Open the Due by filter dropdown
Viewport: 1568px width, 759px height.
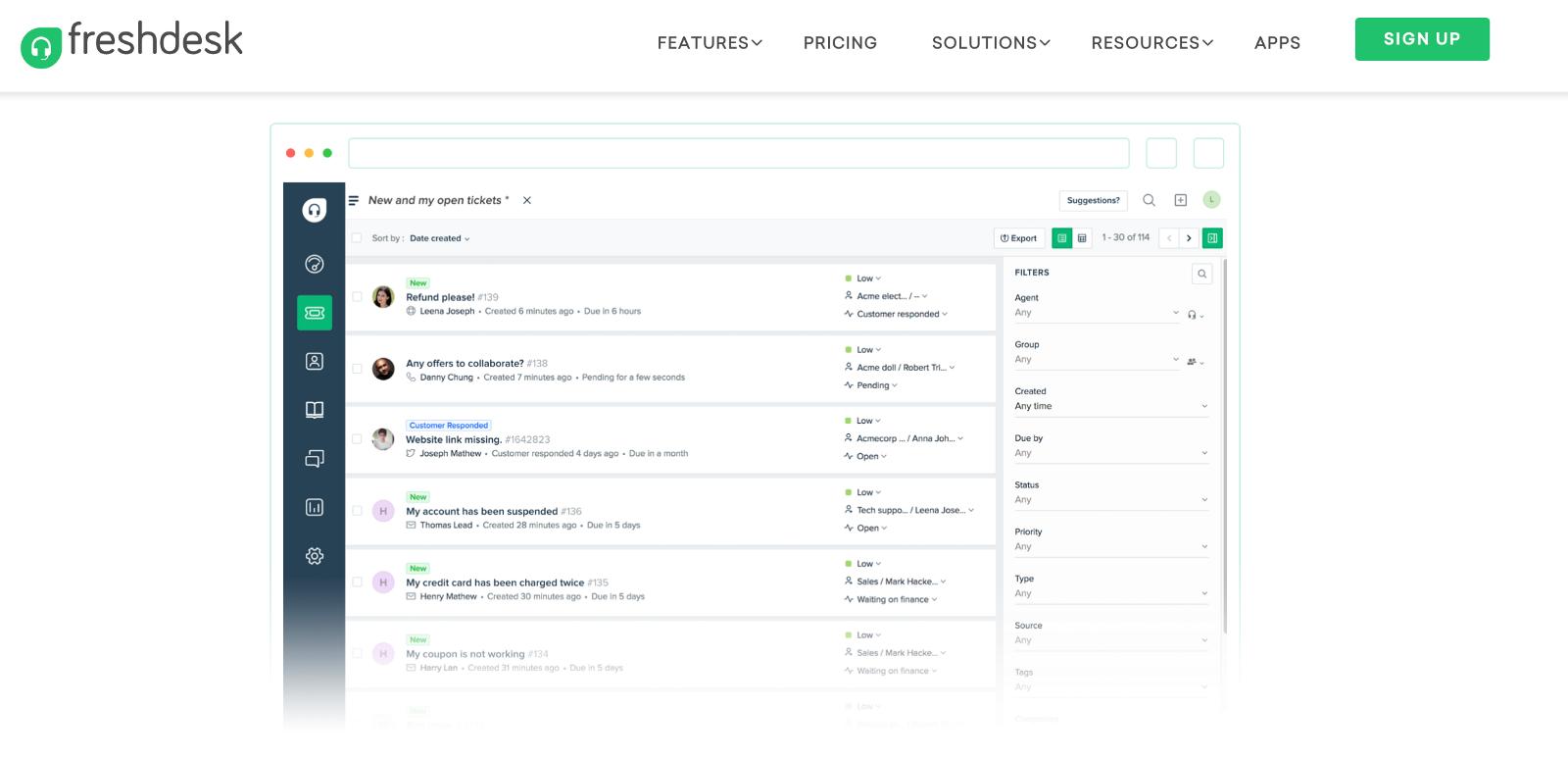click(1111, 453)
